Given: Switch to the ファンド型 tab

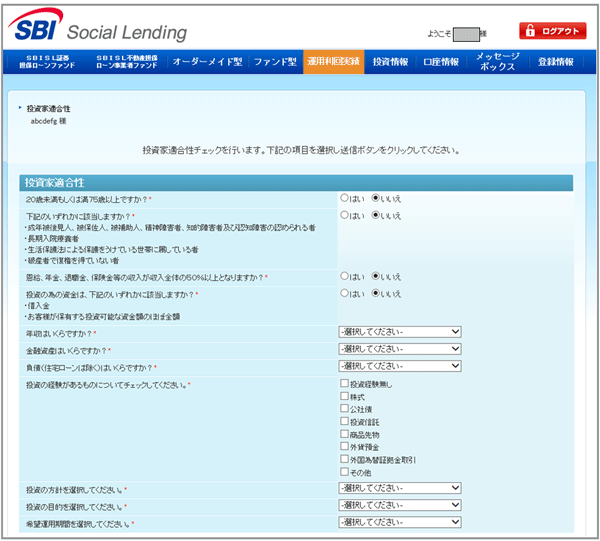Looking at the screenshot, I should click(x=275, y=62).
